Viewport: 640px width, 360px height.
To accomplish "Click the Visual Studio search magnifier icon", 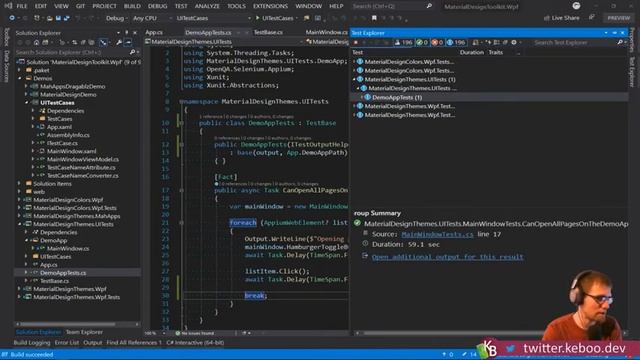I will click(429, 6).
